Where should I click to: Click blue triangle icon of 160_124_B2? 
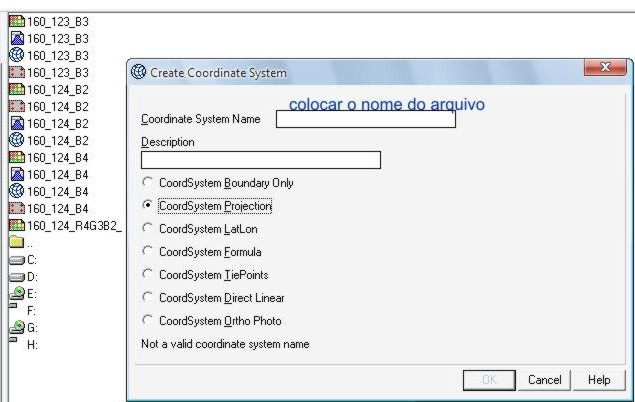[16, 123]
